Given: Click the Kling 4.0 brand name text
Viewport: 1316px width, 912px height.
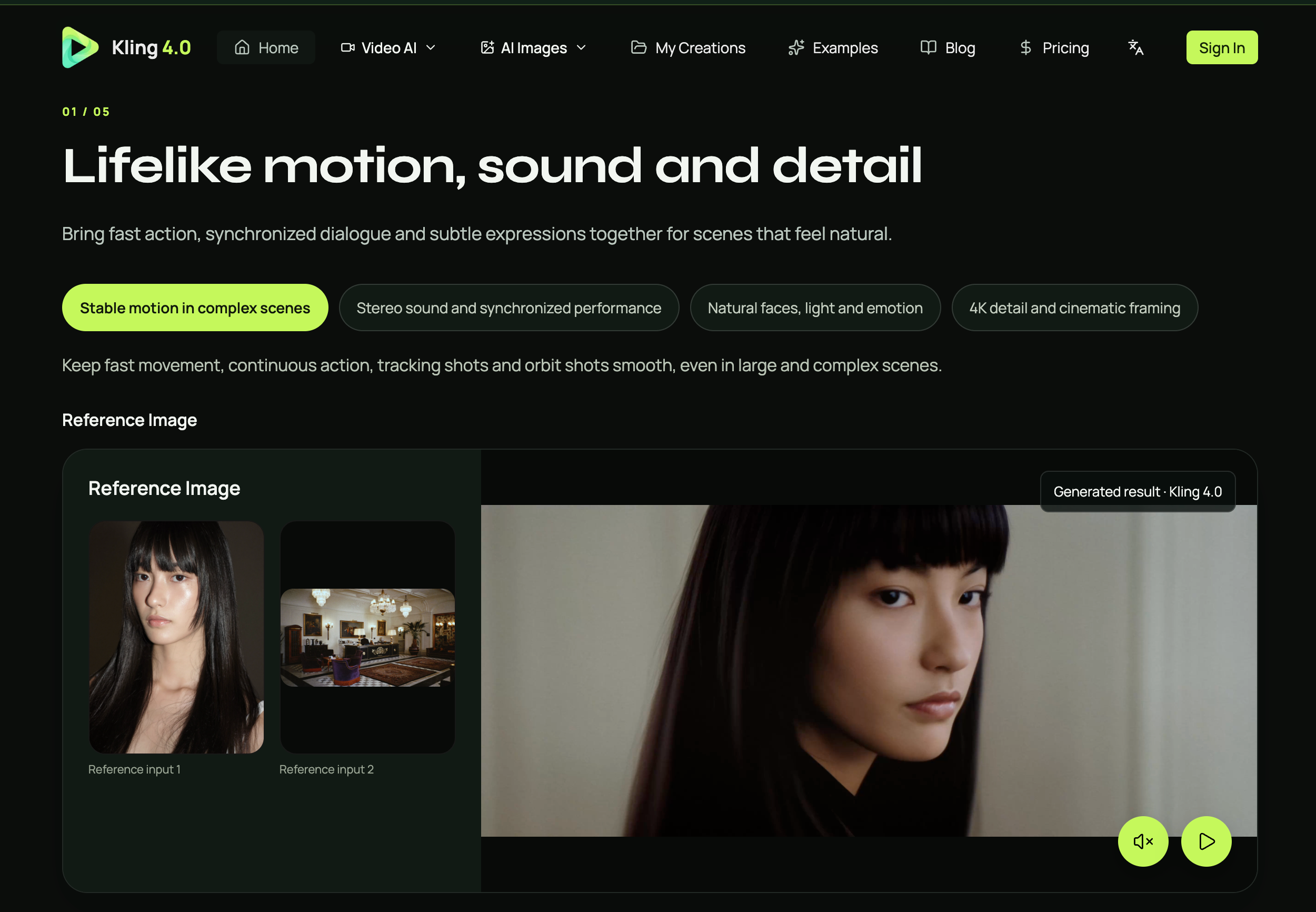Looking at the screenshot, I should click(152, 47).
